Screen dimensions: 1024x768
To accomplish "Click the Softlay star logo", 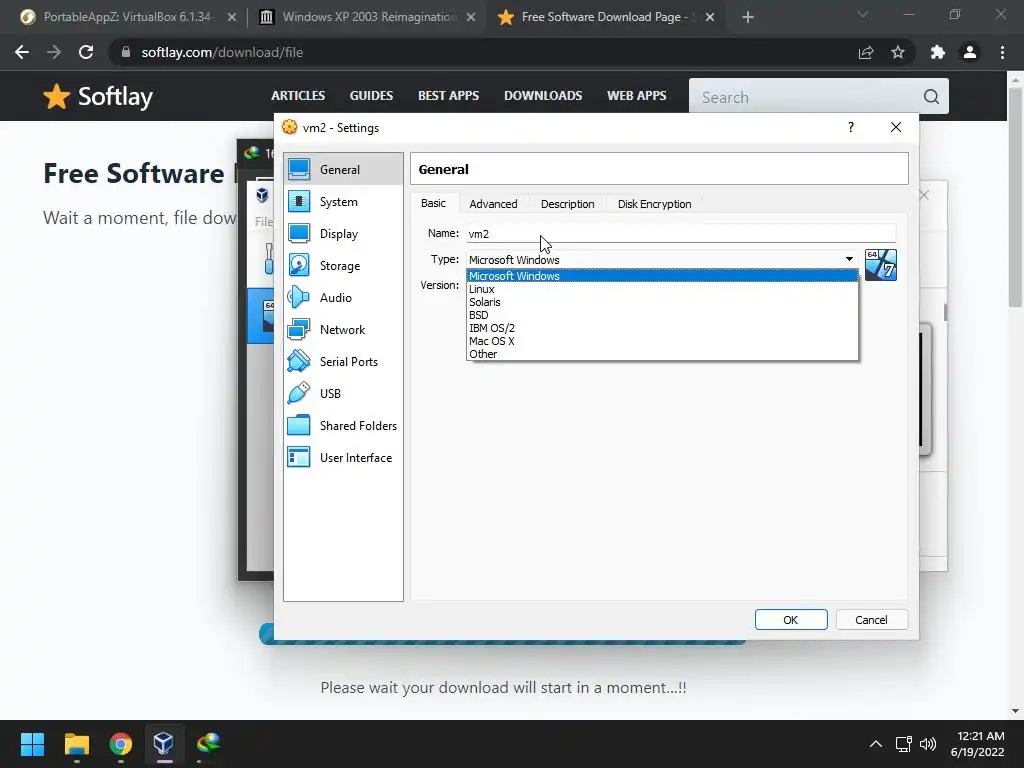I will [57, 97].
